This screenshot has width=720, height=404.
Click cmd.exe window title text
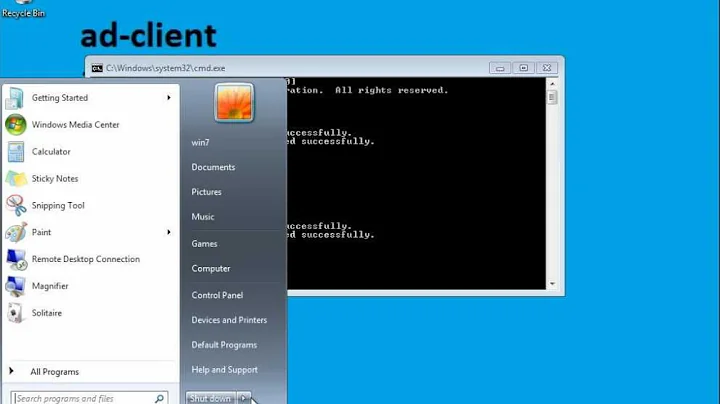(x=165, y=68)
